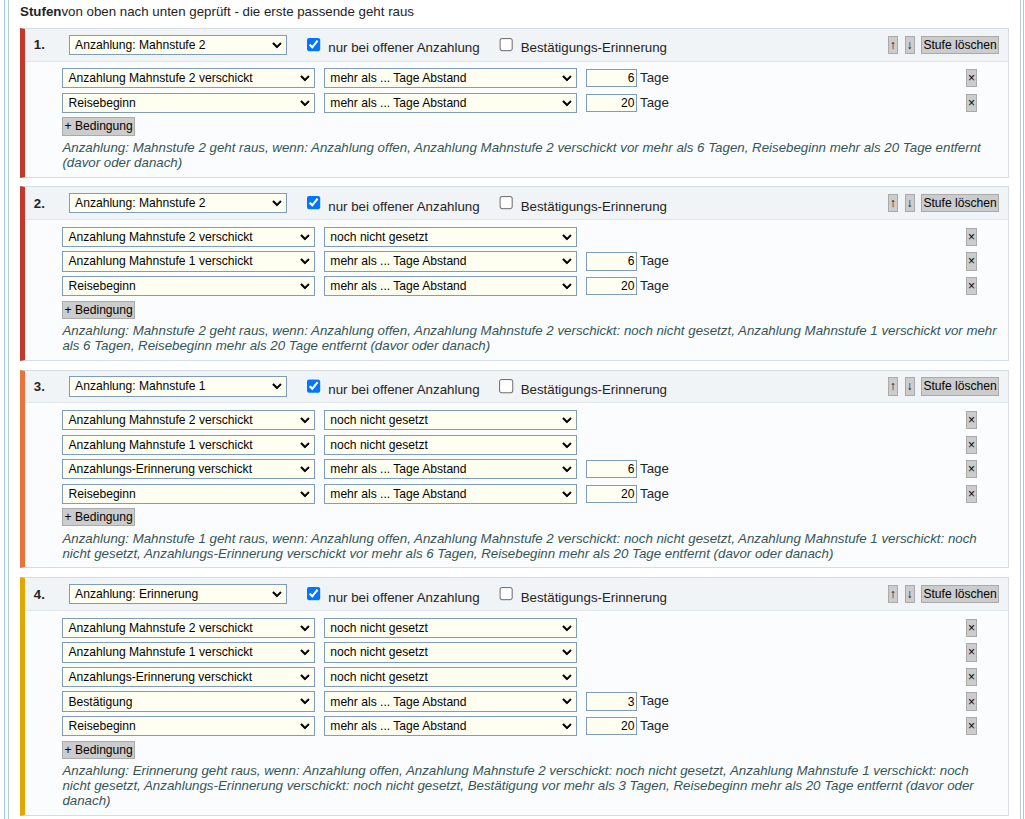Open comparison dropdown beside stage 3 'Anzahlungs-Erinnerung verschickt'
This screenshot has width=1025, height=819.
[450, 469]
